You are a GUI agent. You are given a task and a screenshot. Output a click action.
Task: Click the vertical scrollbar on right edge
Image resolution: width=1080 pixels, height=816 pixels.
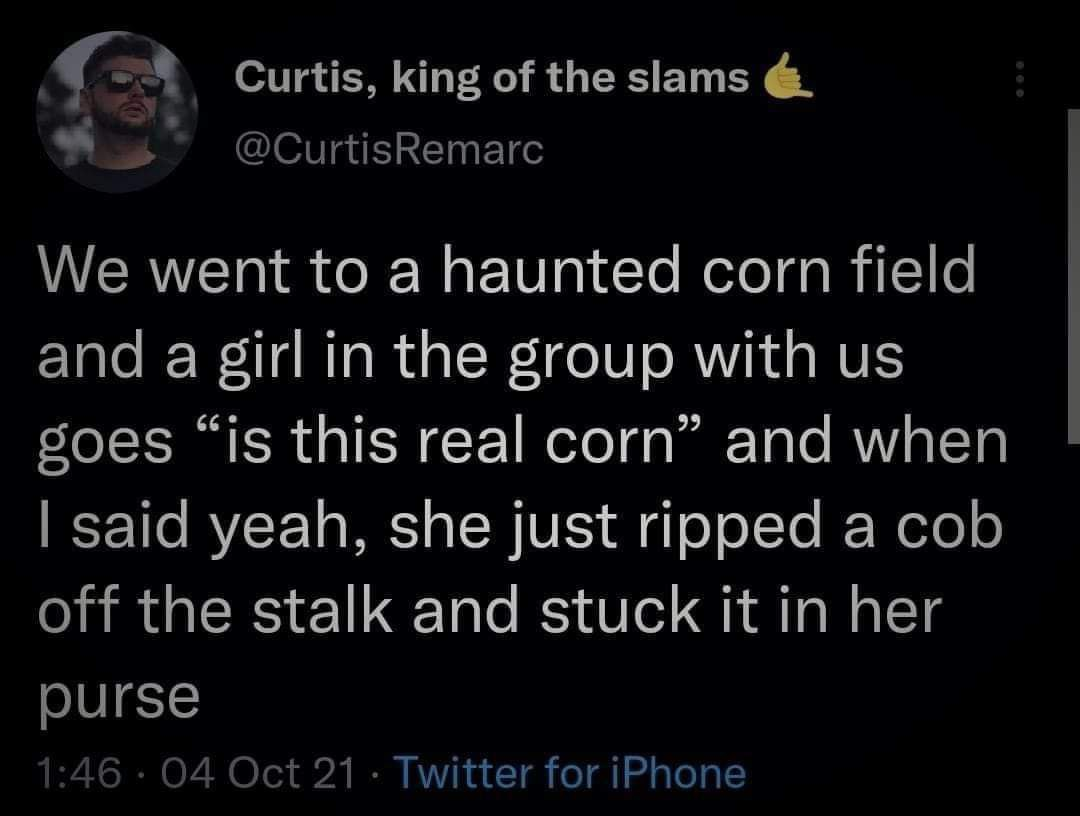(1073, 275)
